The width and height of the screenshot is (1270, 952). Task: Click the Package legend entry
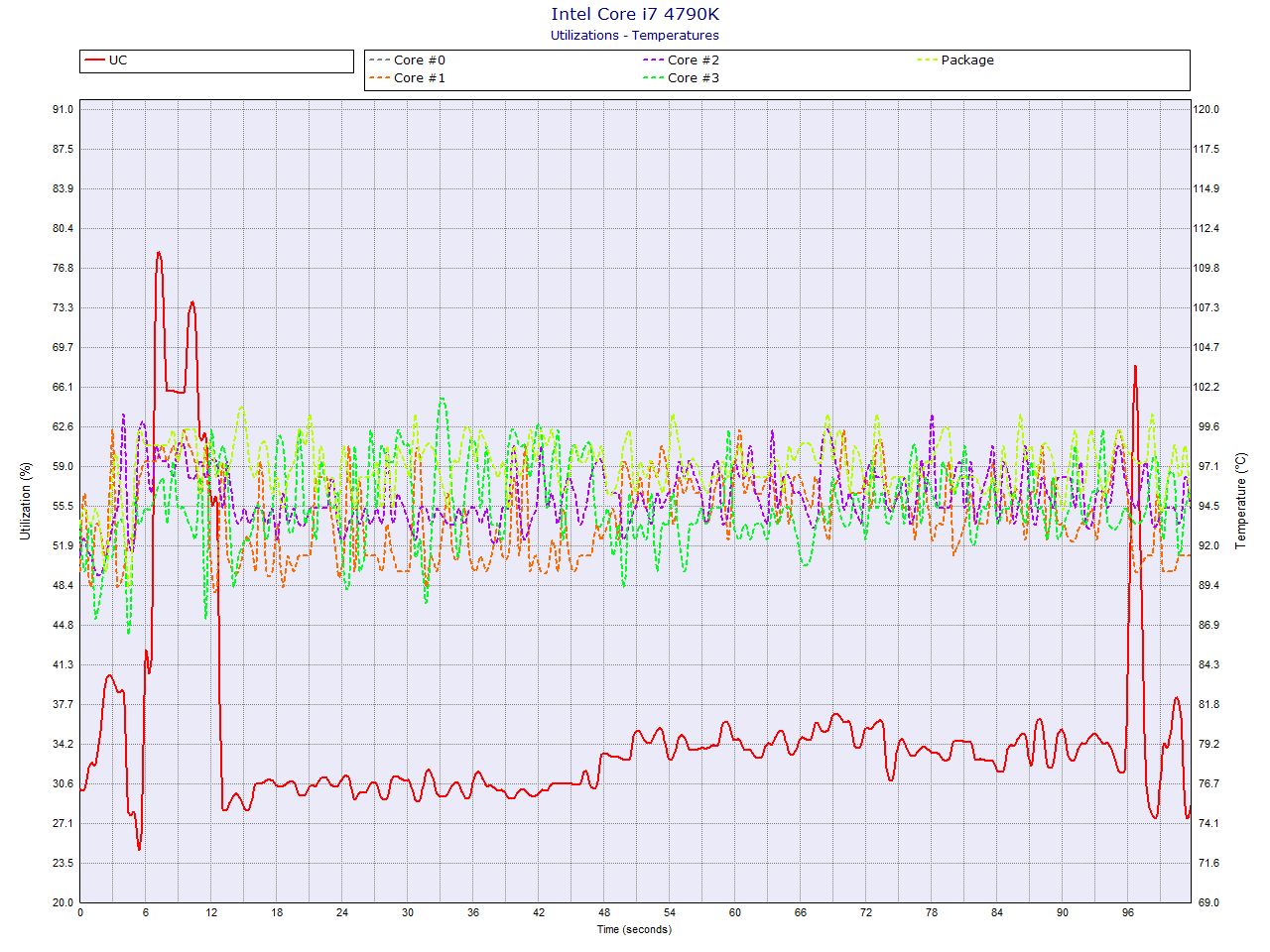coord(955,60)
